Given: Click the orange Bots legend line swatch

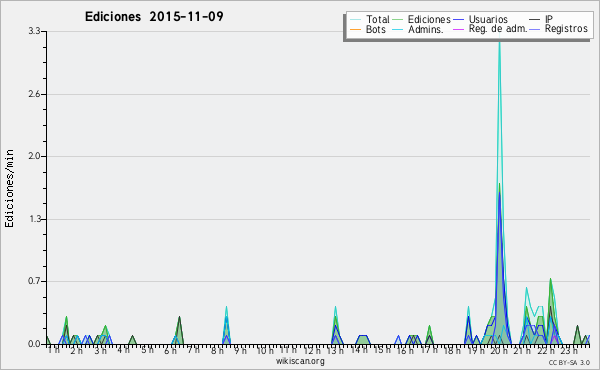Looking at the screenshot, I should pyautogui.click(x=355, y=29).
